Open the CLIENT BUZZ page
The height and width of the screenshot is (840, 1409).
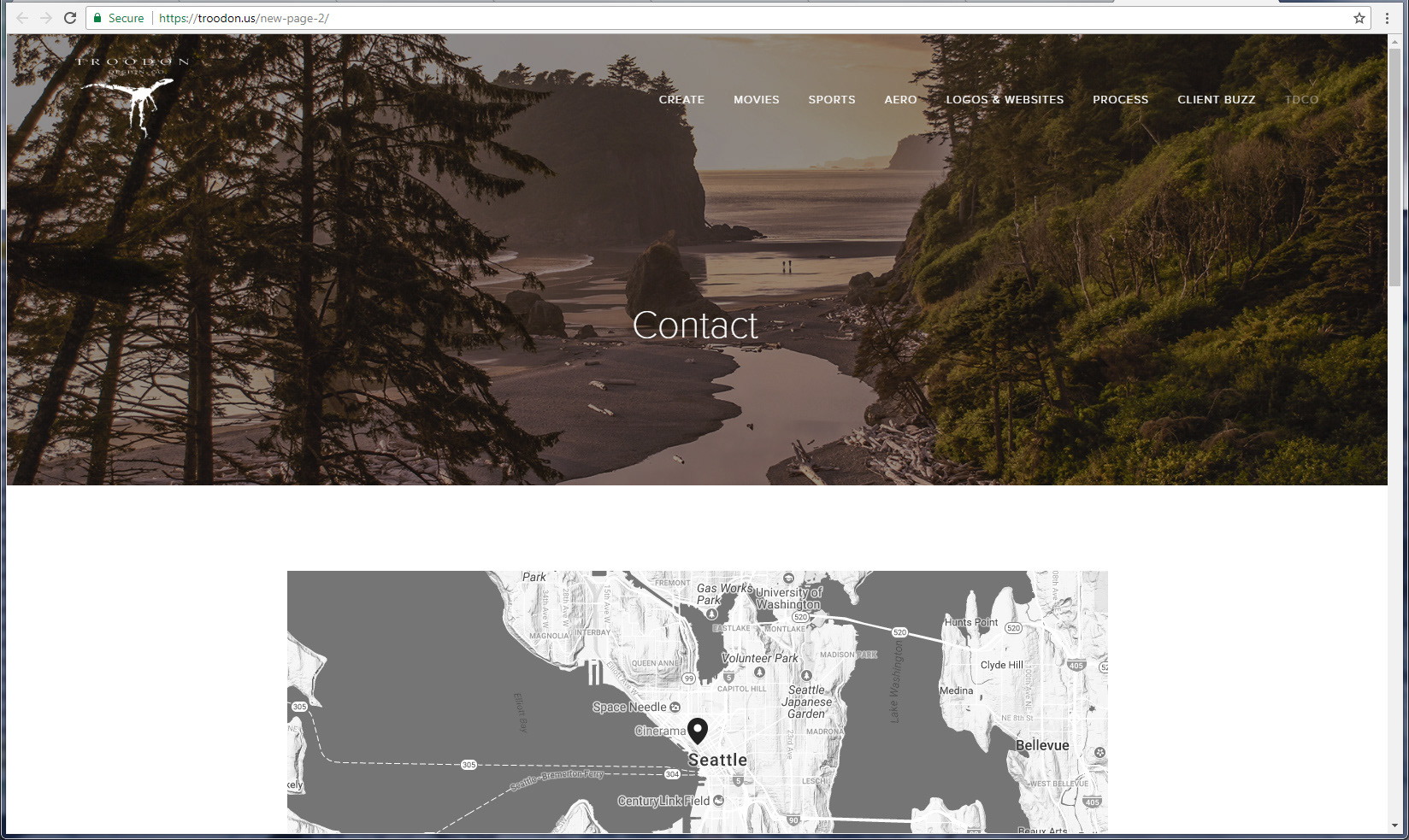(x=1216, y=100)
